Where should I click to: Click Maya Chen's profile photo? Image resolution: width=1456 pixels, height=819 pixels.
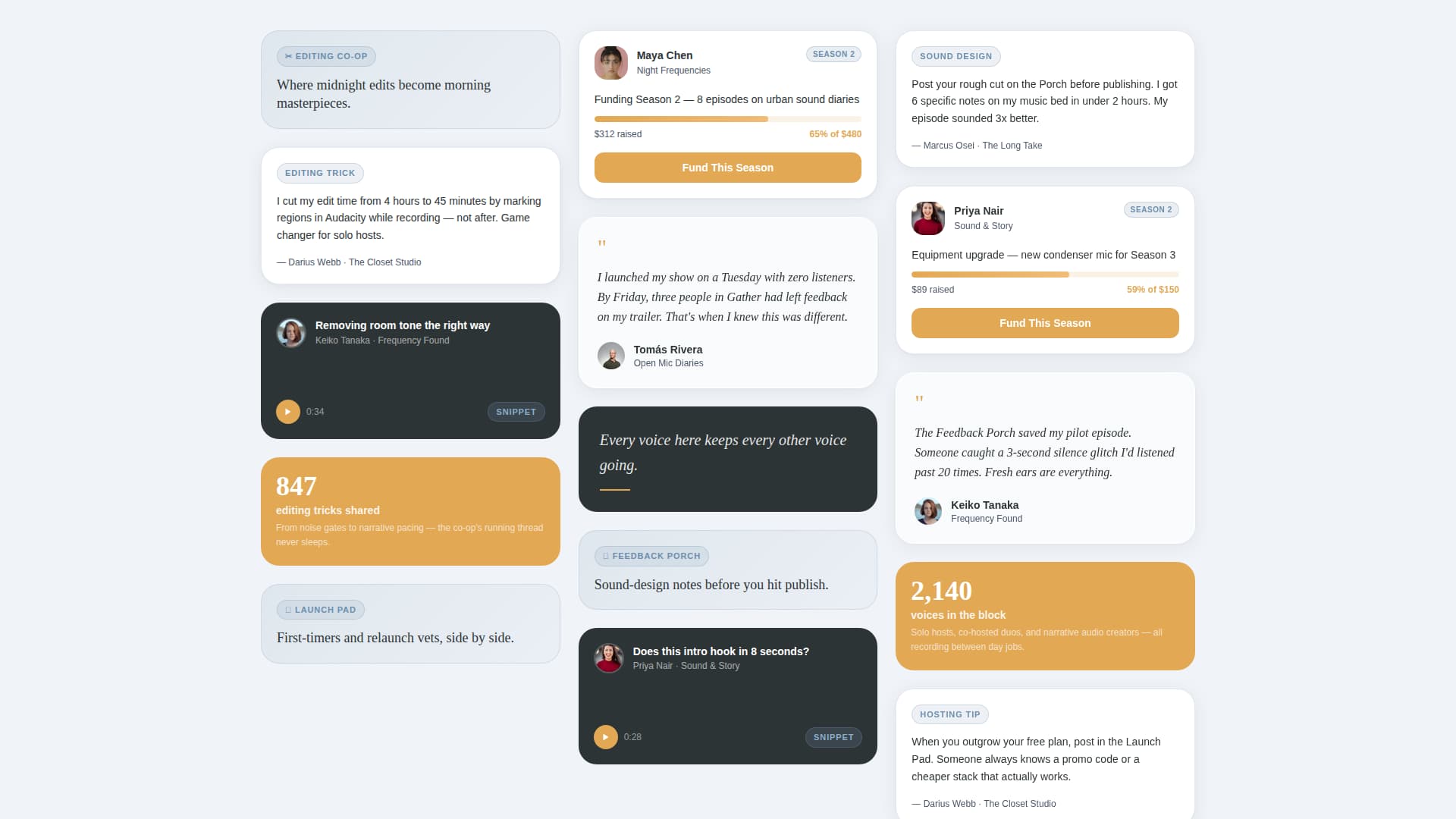coord(611,63)
